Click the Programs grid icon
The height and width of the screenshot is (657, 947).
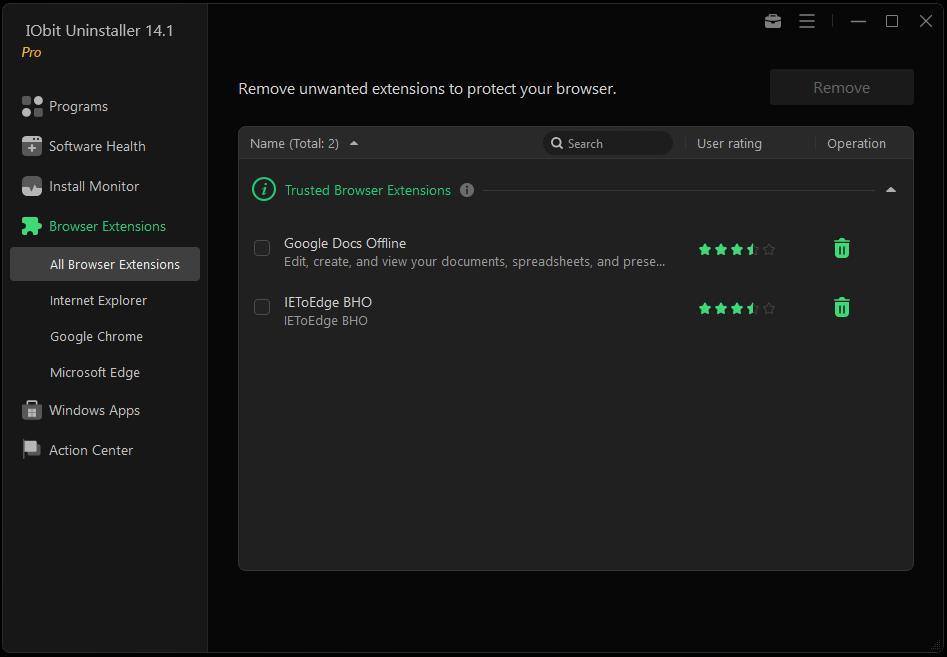coord(32,106)
